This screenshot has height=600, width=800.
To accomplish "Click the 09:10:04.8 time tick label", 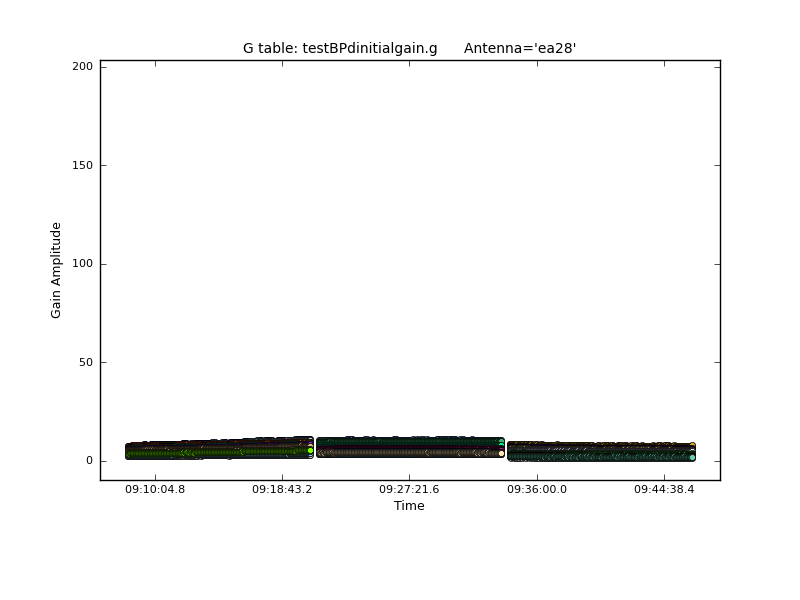I will 155,489.
